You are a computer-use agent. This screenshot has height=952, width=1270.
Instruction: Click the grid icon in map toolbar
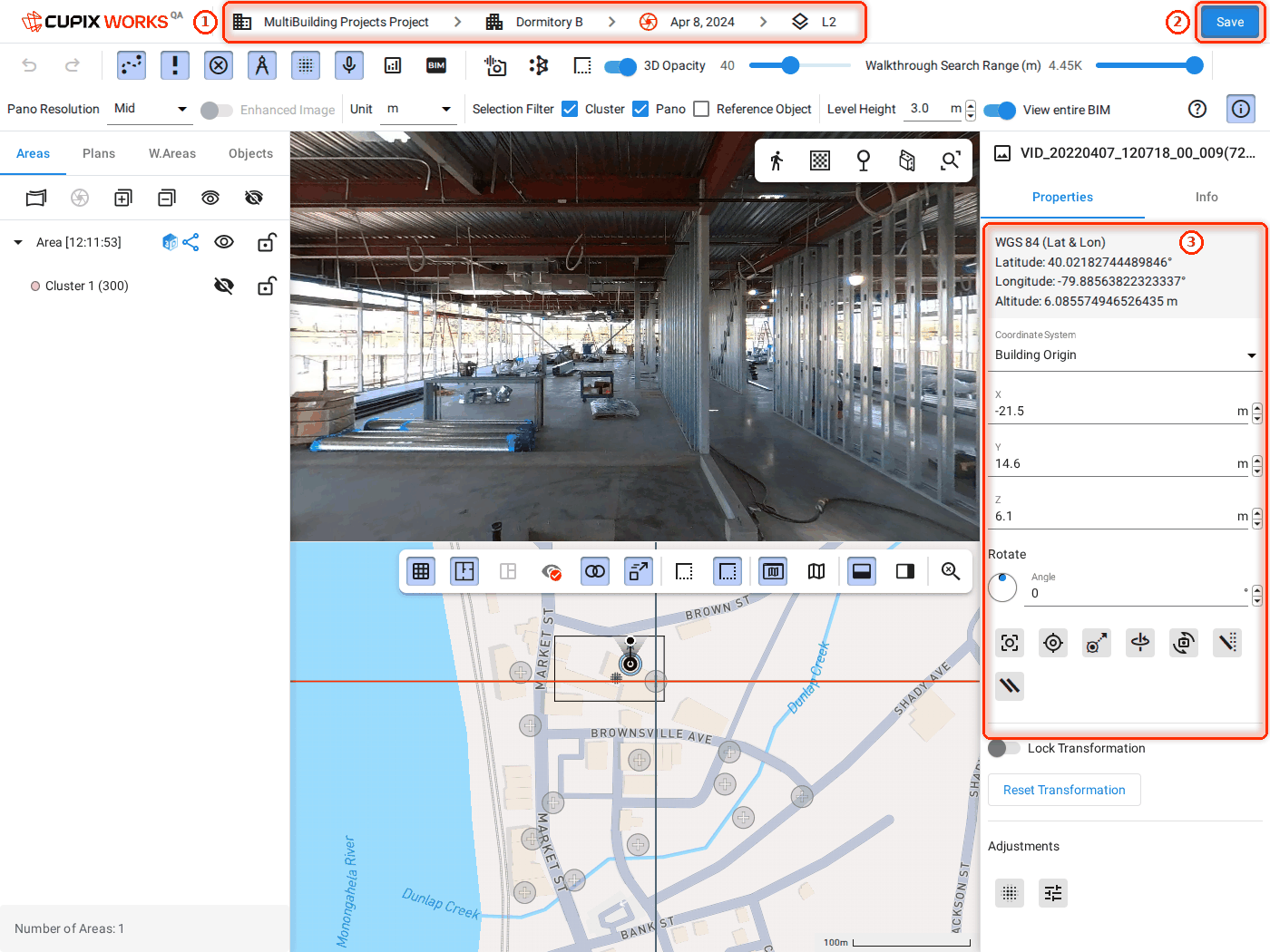(x=421, y=571)
